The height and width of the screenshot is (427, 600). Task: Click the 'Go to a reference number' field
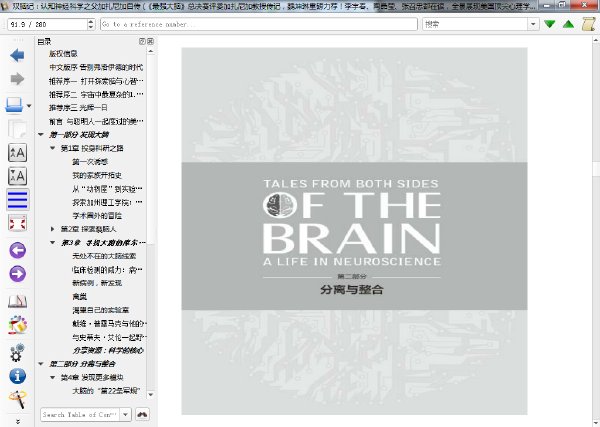click(x=259, y=24)
